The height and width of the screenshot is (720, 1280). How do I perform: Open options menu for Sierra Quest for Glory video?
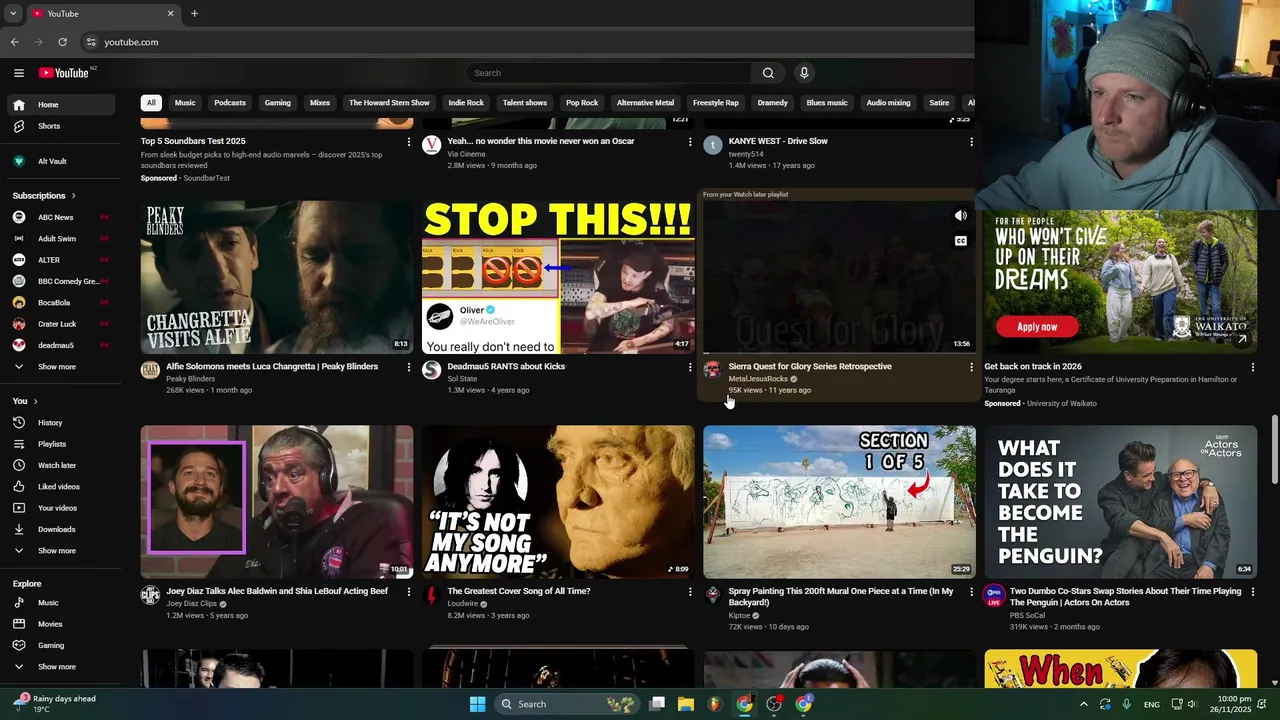(x=970, y=367)
